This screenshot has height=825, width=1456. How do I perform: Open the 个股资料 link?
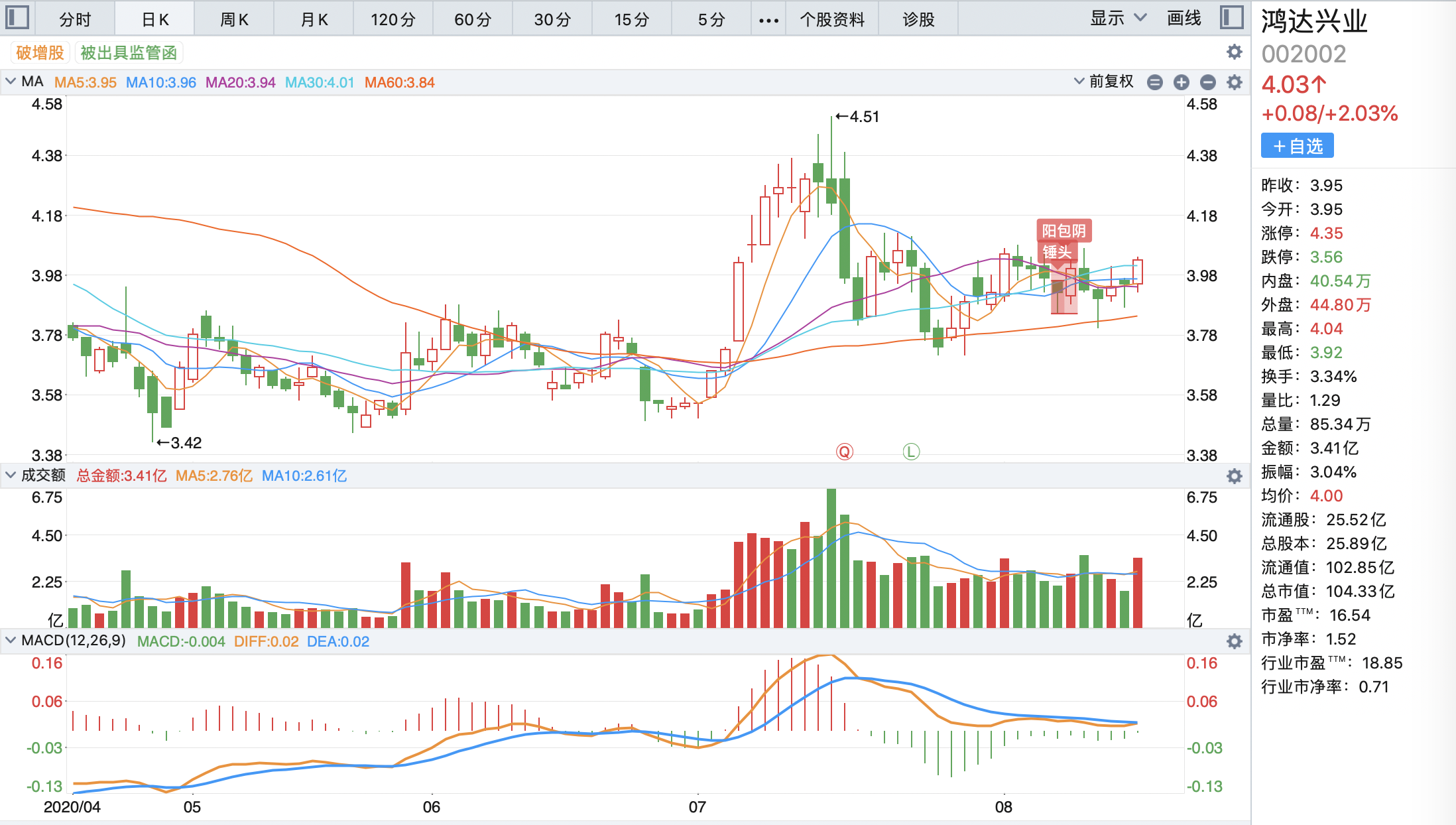tap(831, 19)
